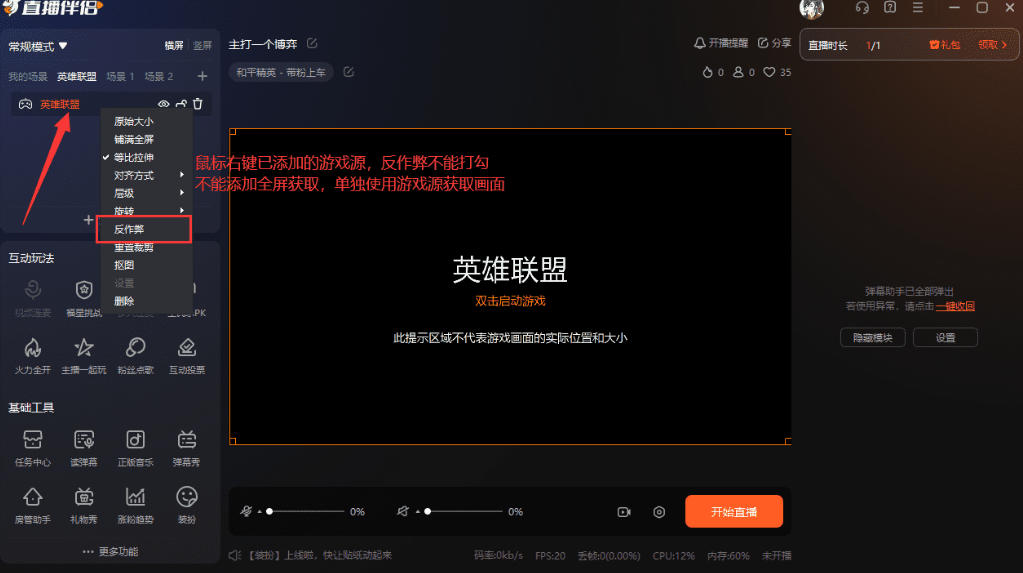Expand the 对齐方式 submenu
The width and height of the screenshot is (1023, 573).
coord(146,175)
